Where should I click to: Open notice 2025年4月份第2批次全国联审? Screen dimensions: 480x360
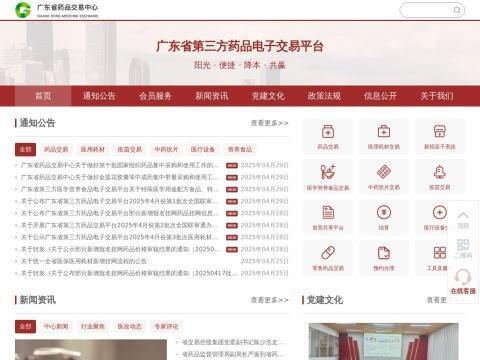pos(119,225)
